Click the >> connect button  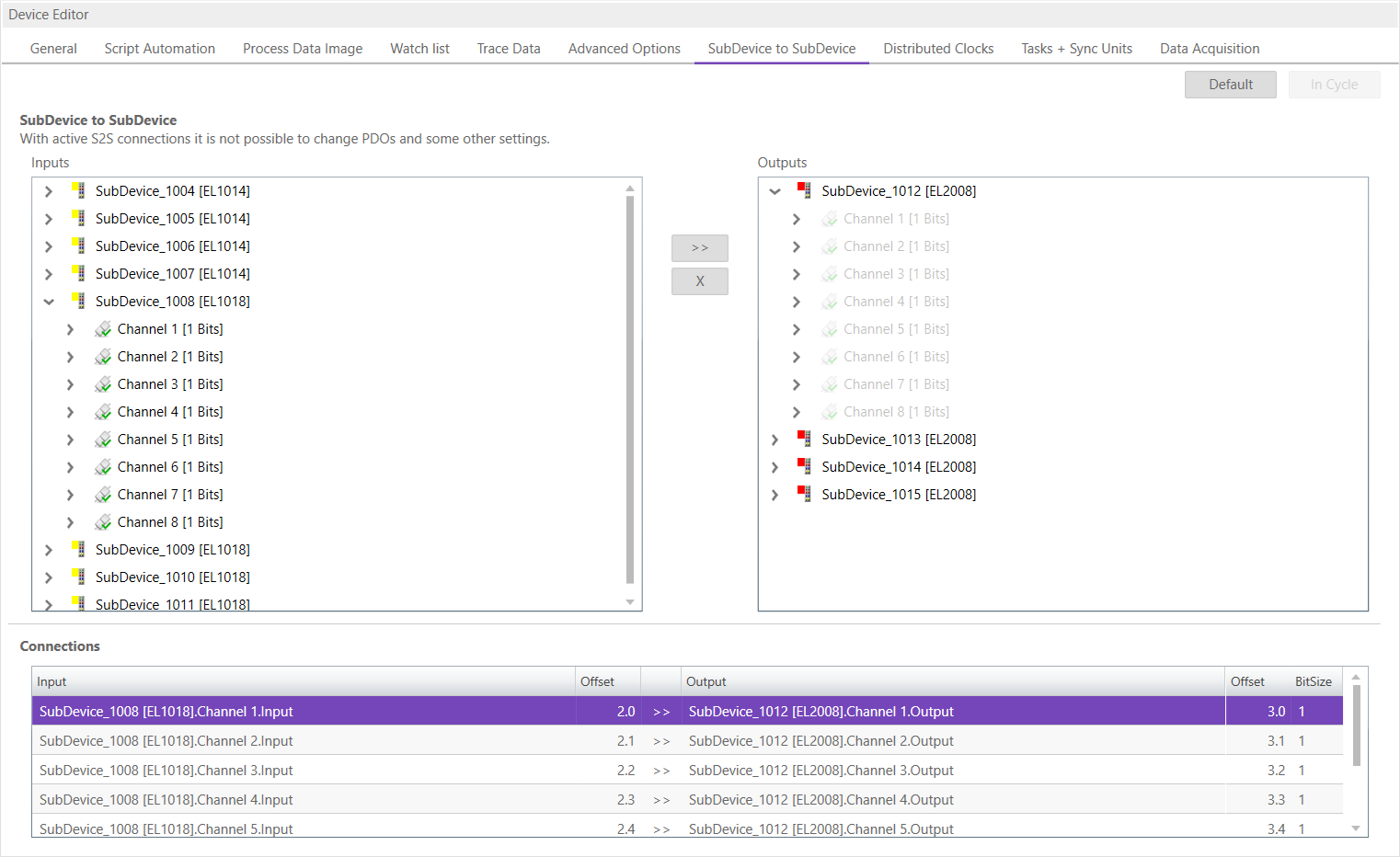(699, 248)
